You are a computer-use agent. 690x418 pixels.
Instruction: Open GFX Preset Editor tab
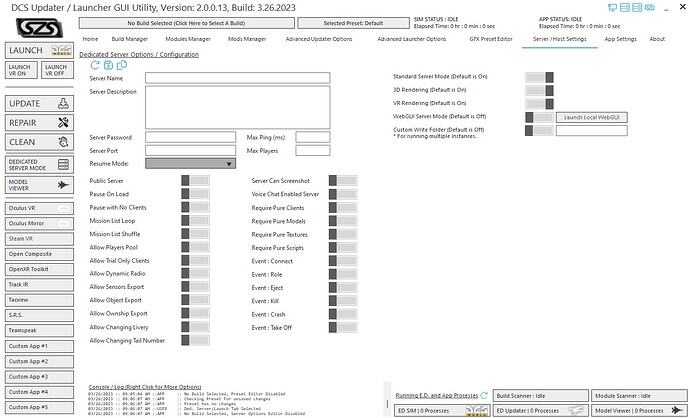point(491,39)
